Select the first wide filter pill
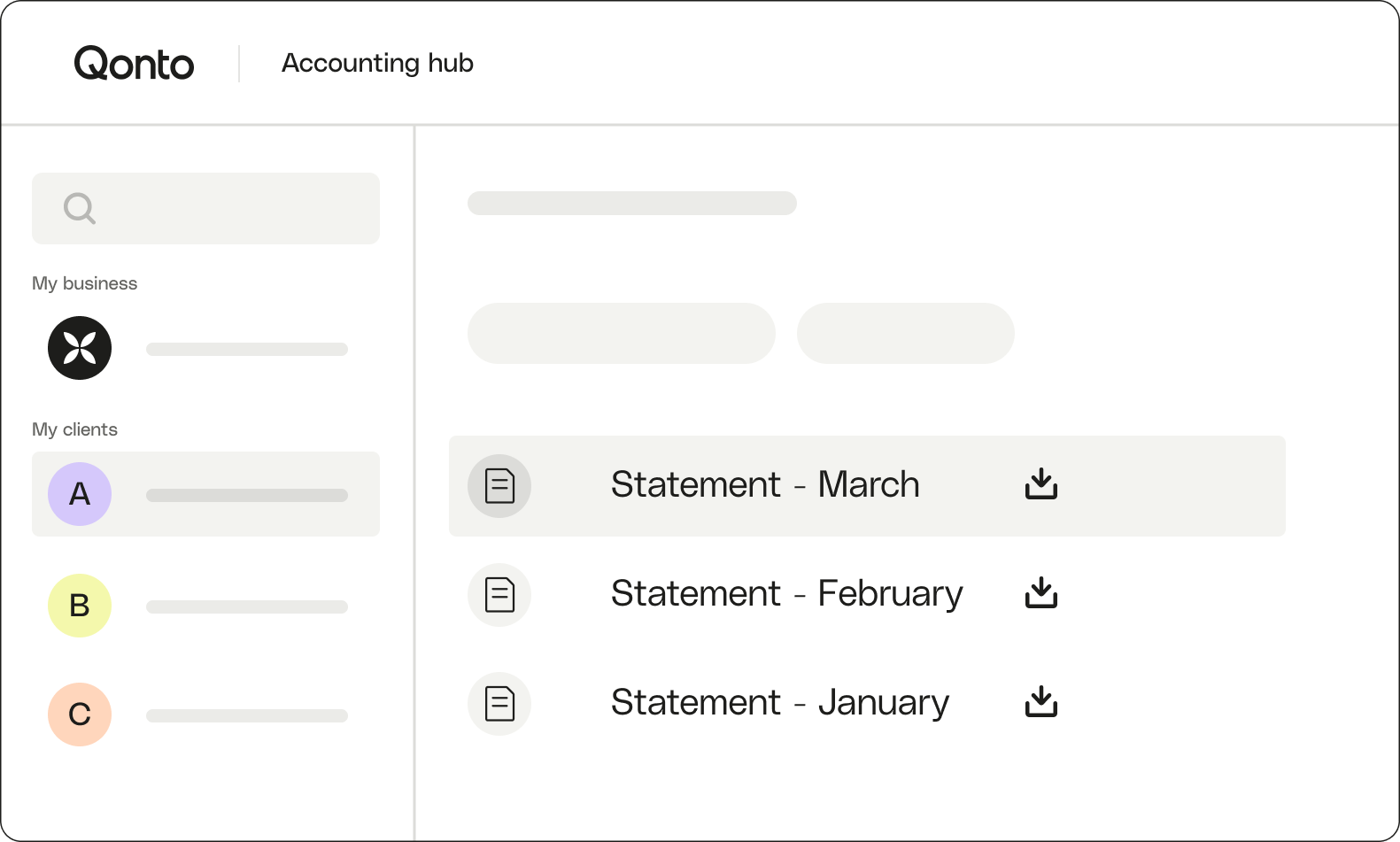Image resolution: width=1400 pixels, height=842 pixels. [622, 333]
